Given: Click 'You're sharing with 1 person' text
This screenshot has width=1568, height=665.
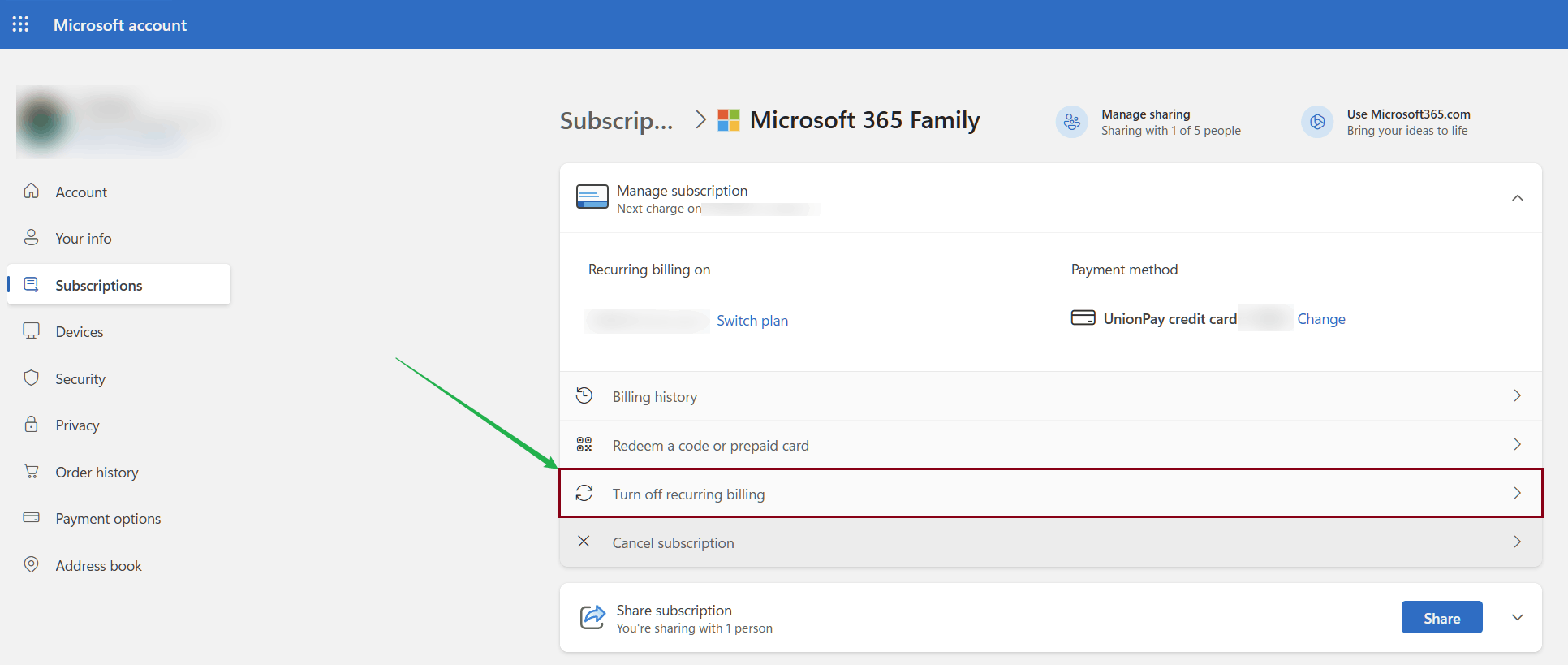Looking at the screenshot, I should (x=695, y=628).
